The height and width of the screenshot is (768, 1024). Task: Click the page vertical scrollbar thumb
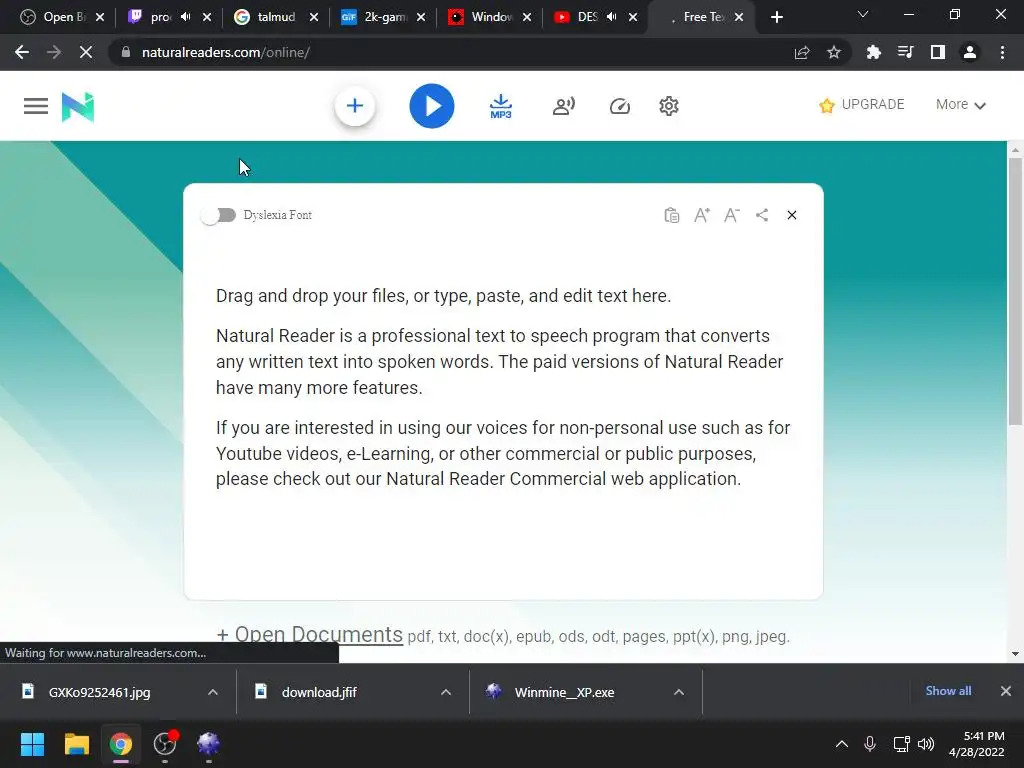pyautogui.click(x=1015, y=293)
